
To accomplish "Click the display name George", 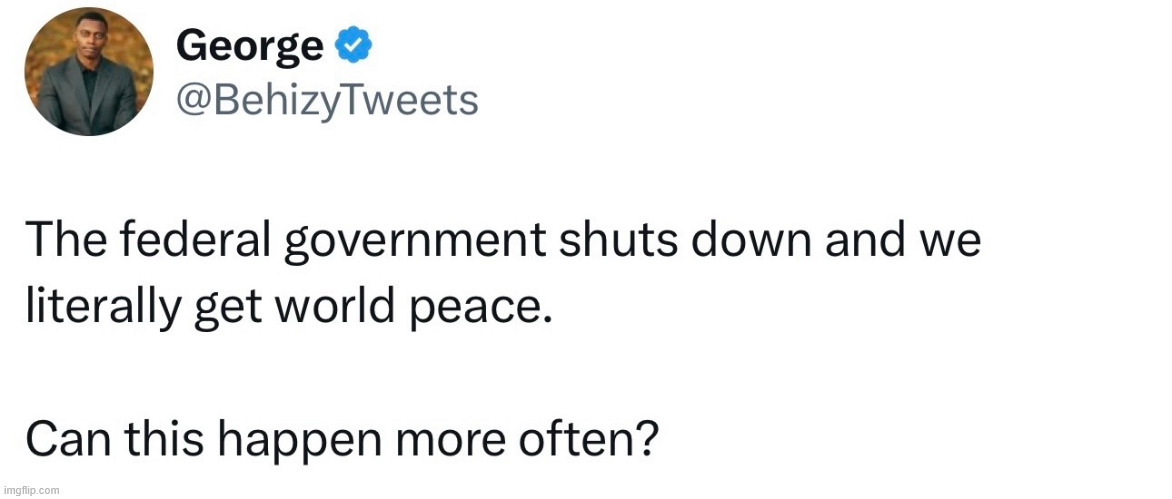I will click(x=250, y=46).
